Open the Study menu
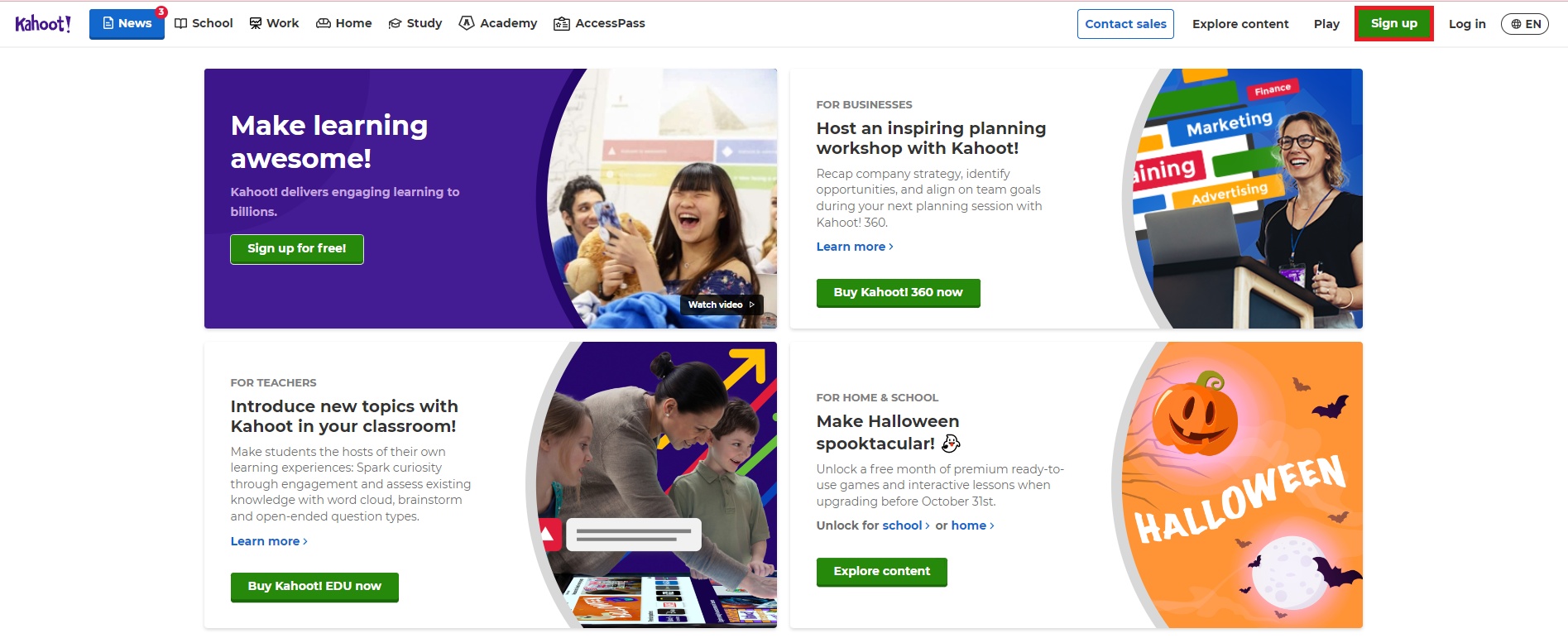This screenshot has width=1568, height=643. [x=415, y=23]
